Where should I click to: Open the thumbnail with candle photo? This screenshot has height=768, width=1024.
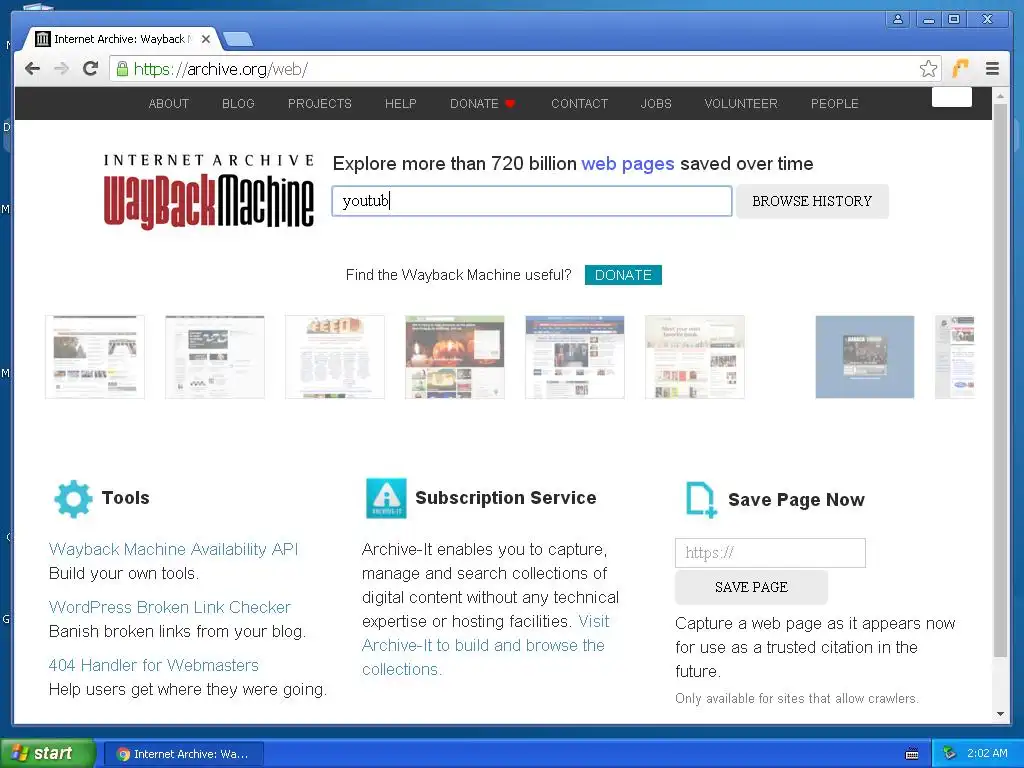(x=455, y=357)
